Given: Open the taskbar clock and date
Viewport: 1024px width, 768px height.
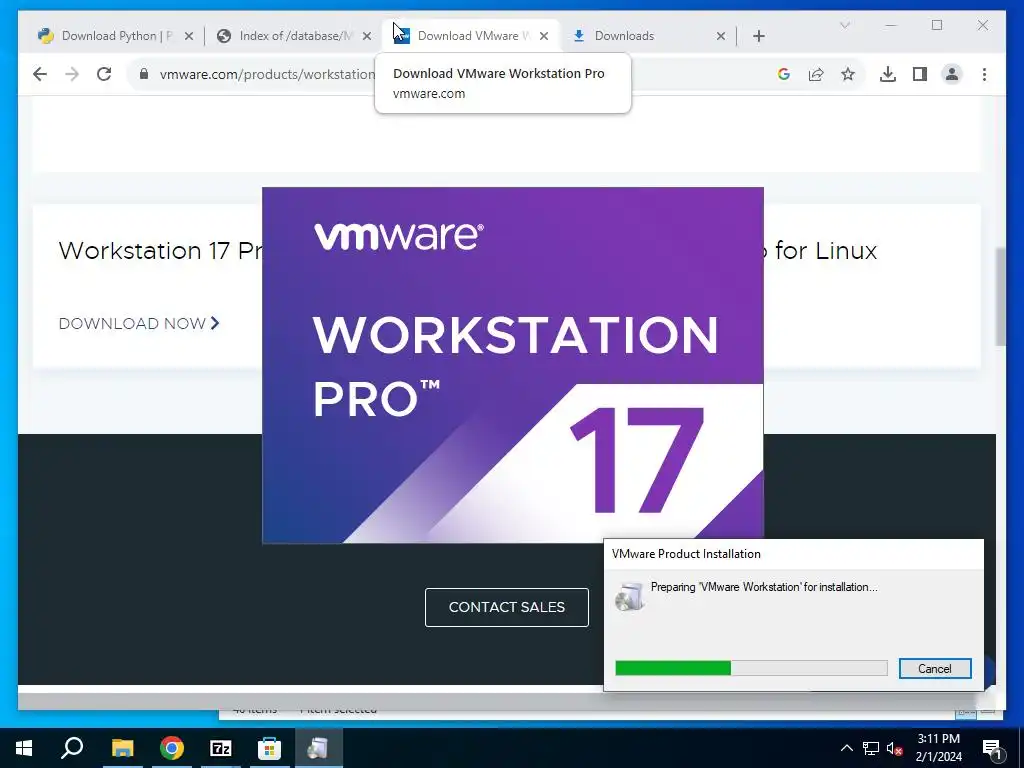Looking at the screenshot, I should (x=938, y=748).
